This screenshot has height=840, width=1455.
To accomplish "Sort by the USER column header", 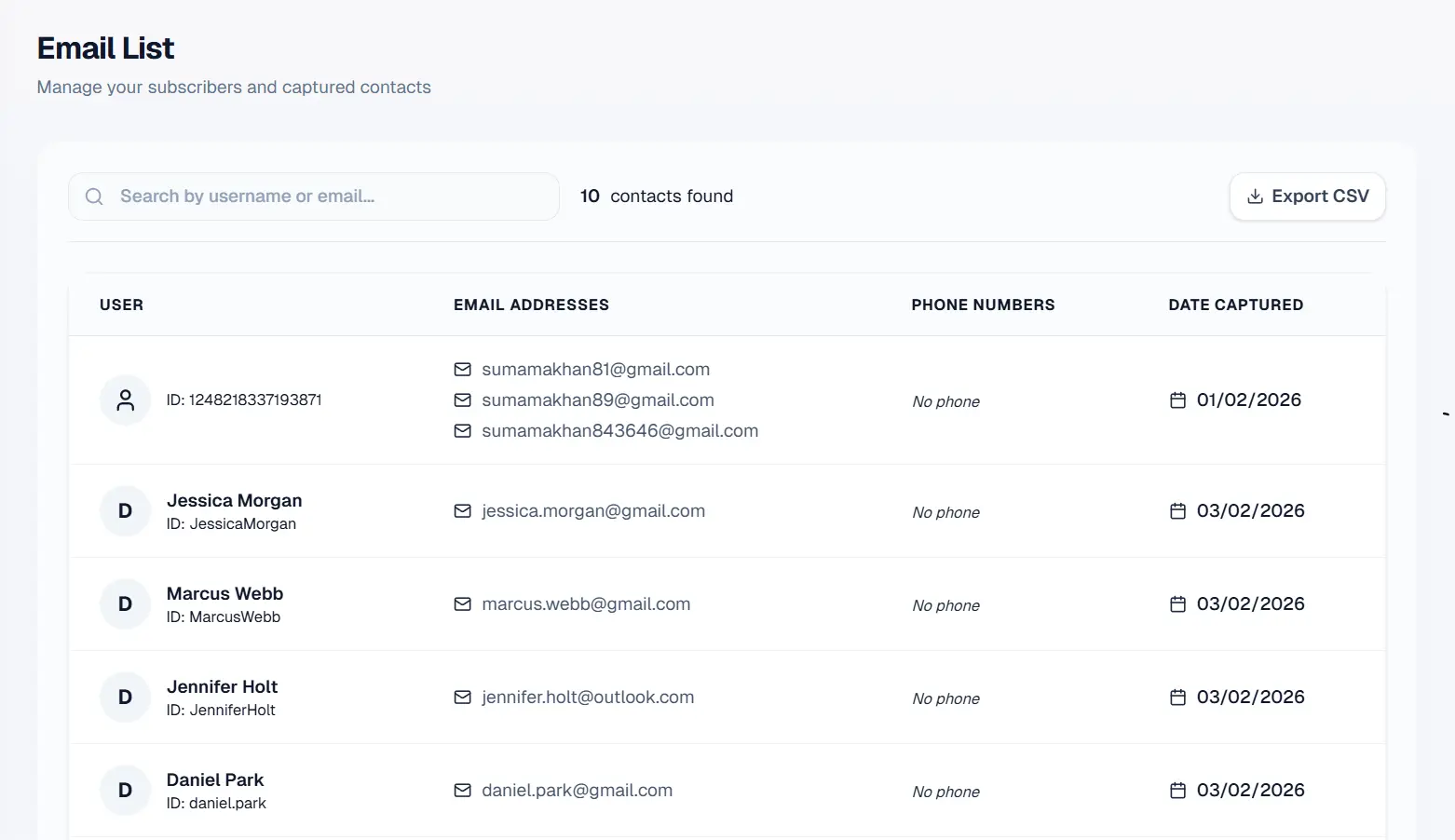I will [x=121, y=305].
